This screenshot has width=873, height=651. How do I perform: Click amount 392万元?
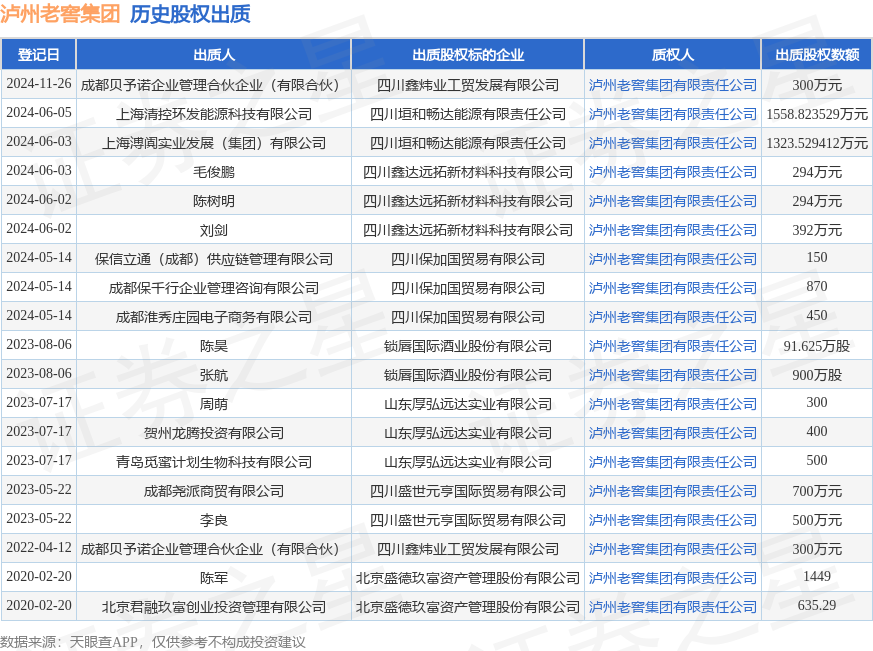(817, 230)
